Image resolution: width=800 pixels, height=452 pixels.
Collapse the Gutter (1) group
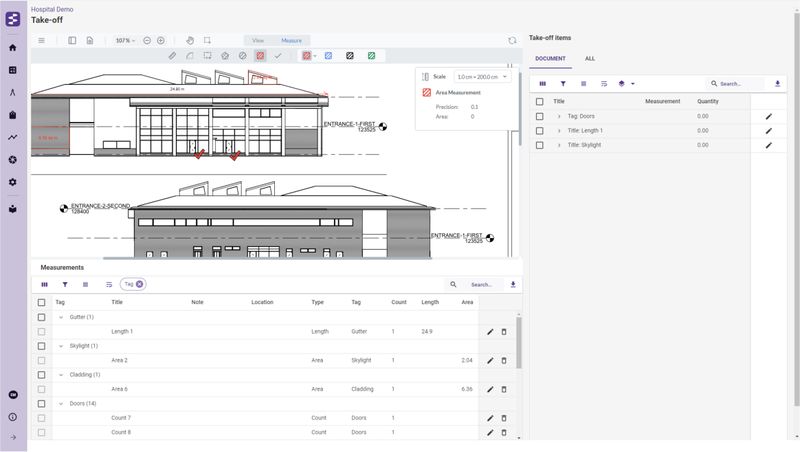coord(61,317)
